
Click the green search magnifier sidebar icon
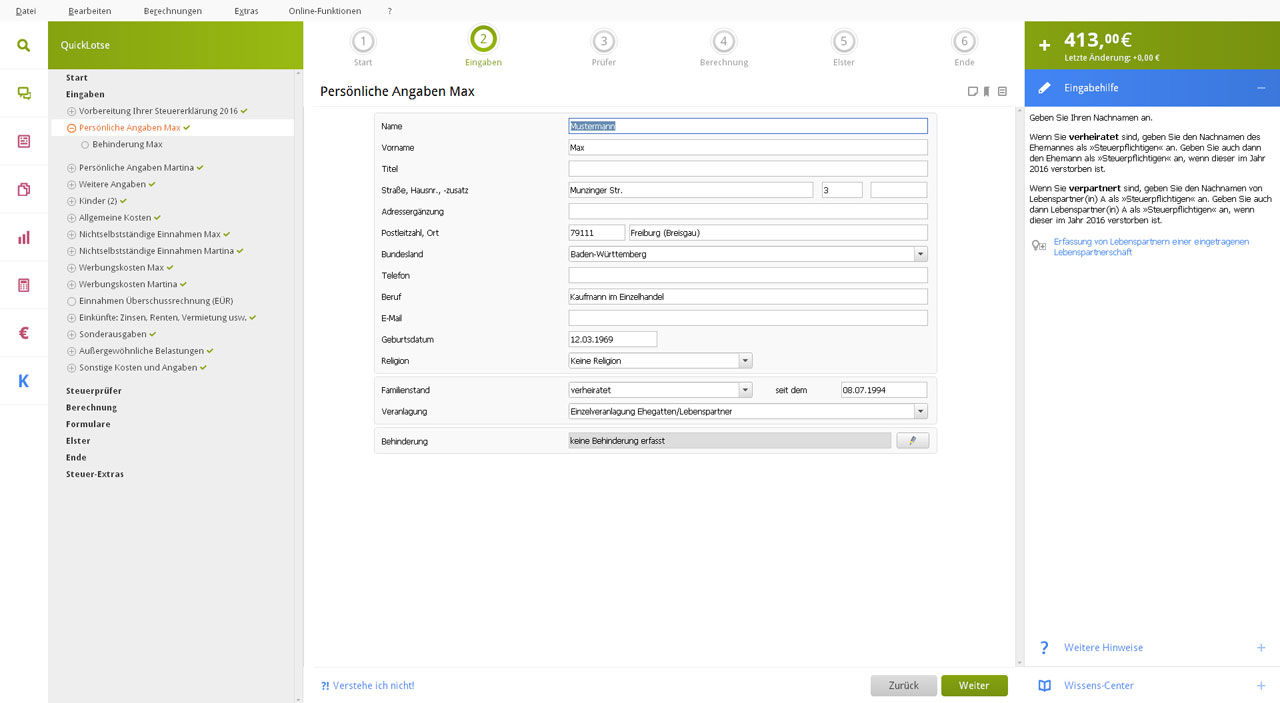click(23, 45)
